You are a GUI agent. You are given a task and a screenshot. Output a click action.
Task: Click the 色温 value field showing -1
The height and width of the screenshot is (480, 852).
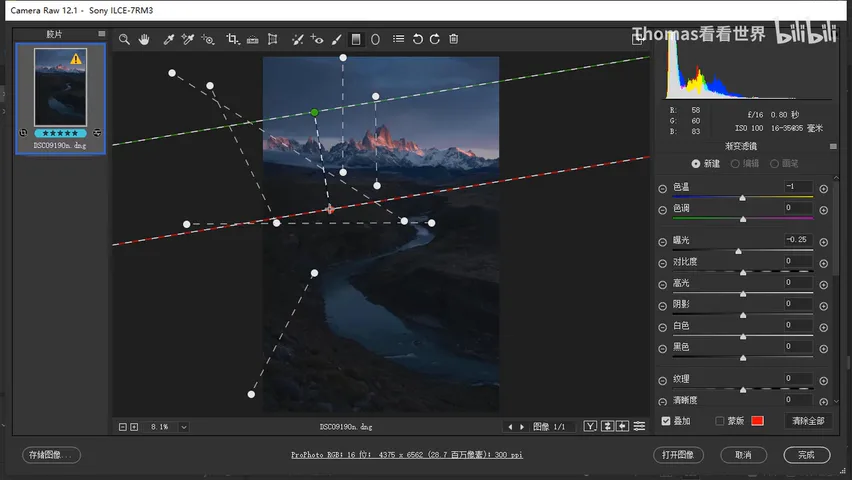[798, 186]
